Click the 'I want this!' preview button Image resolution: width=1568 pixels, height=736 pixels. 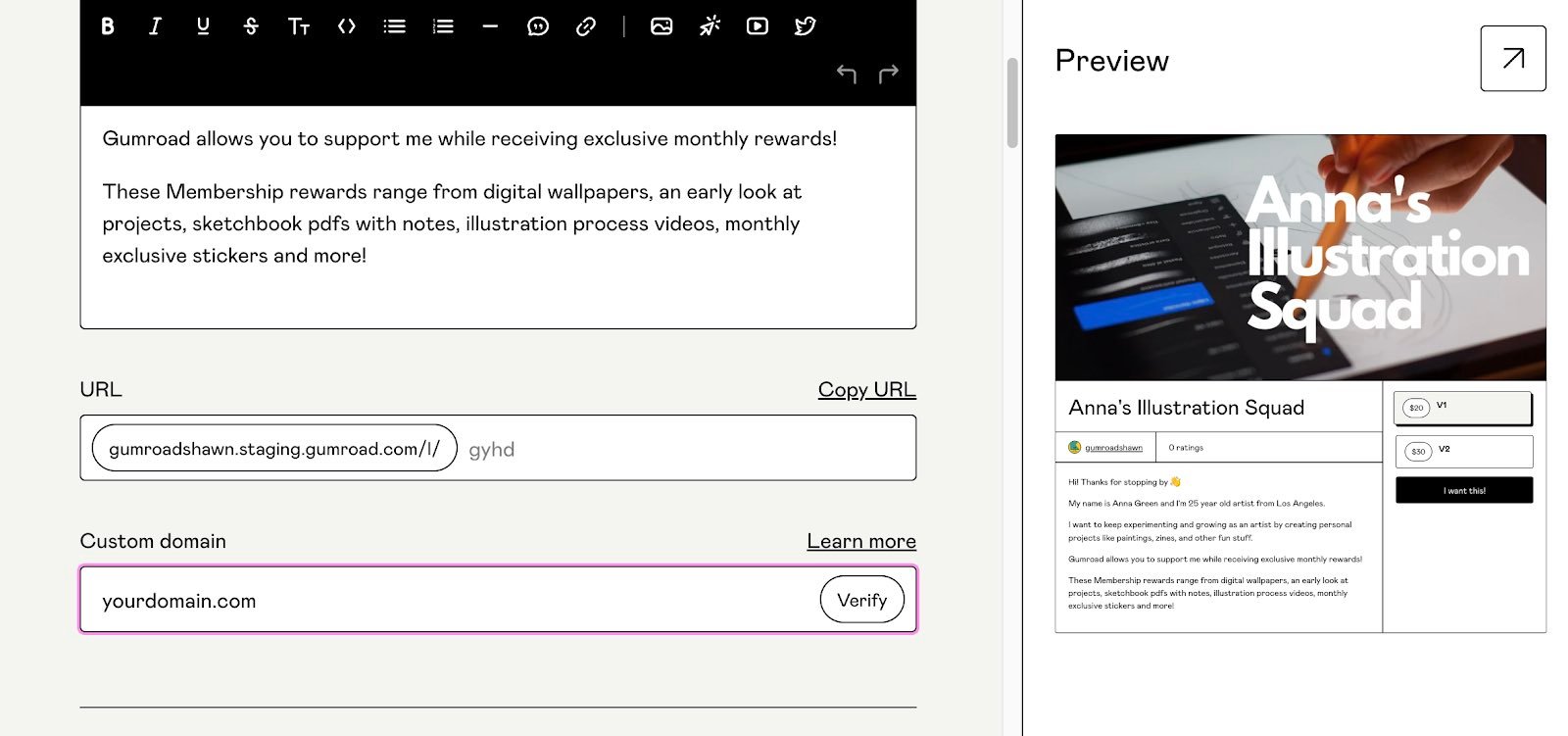click(x=1464, y=490)
